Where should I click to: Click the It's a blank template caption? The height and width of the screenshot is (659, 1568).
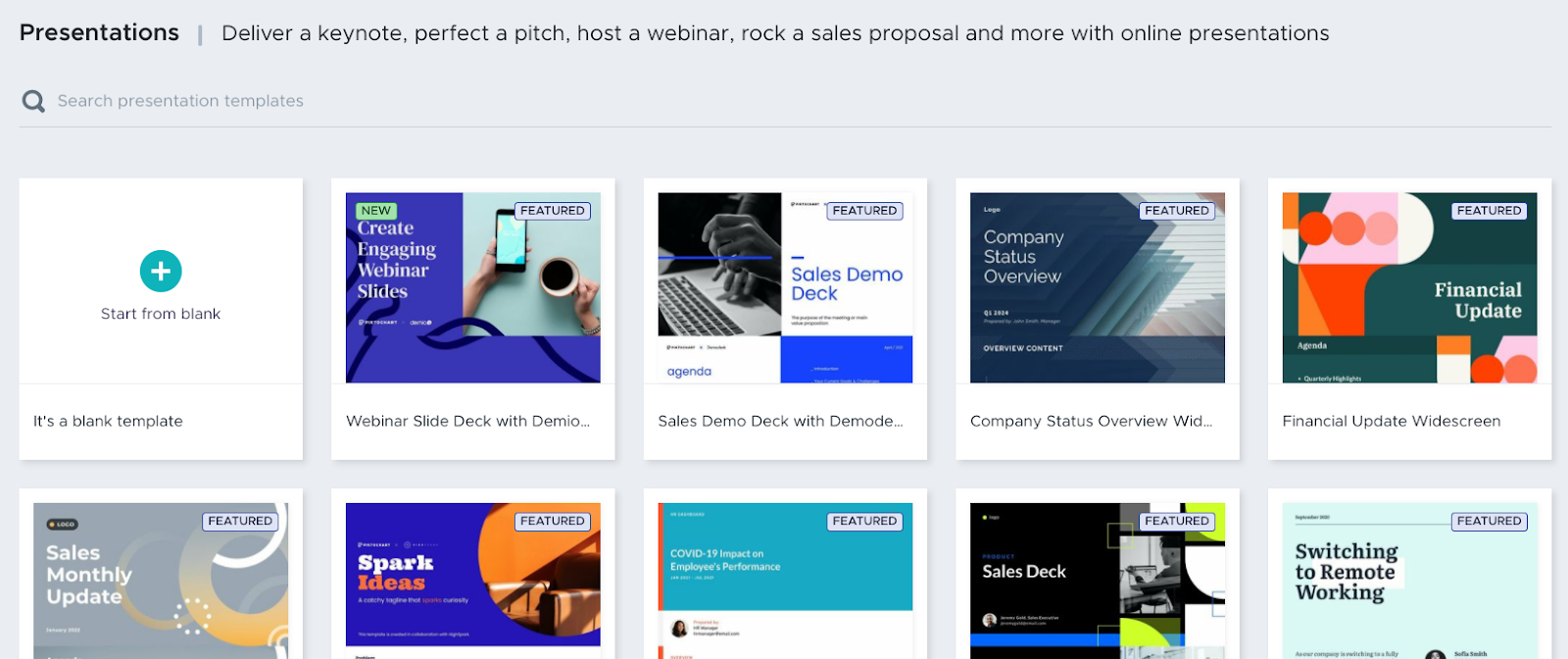(x=108, y=421)
